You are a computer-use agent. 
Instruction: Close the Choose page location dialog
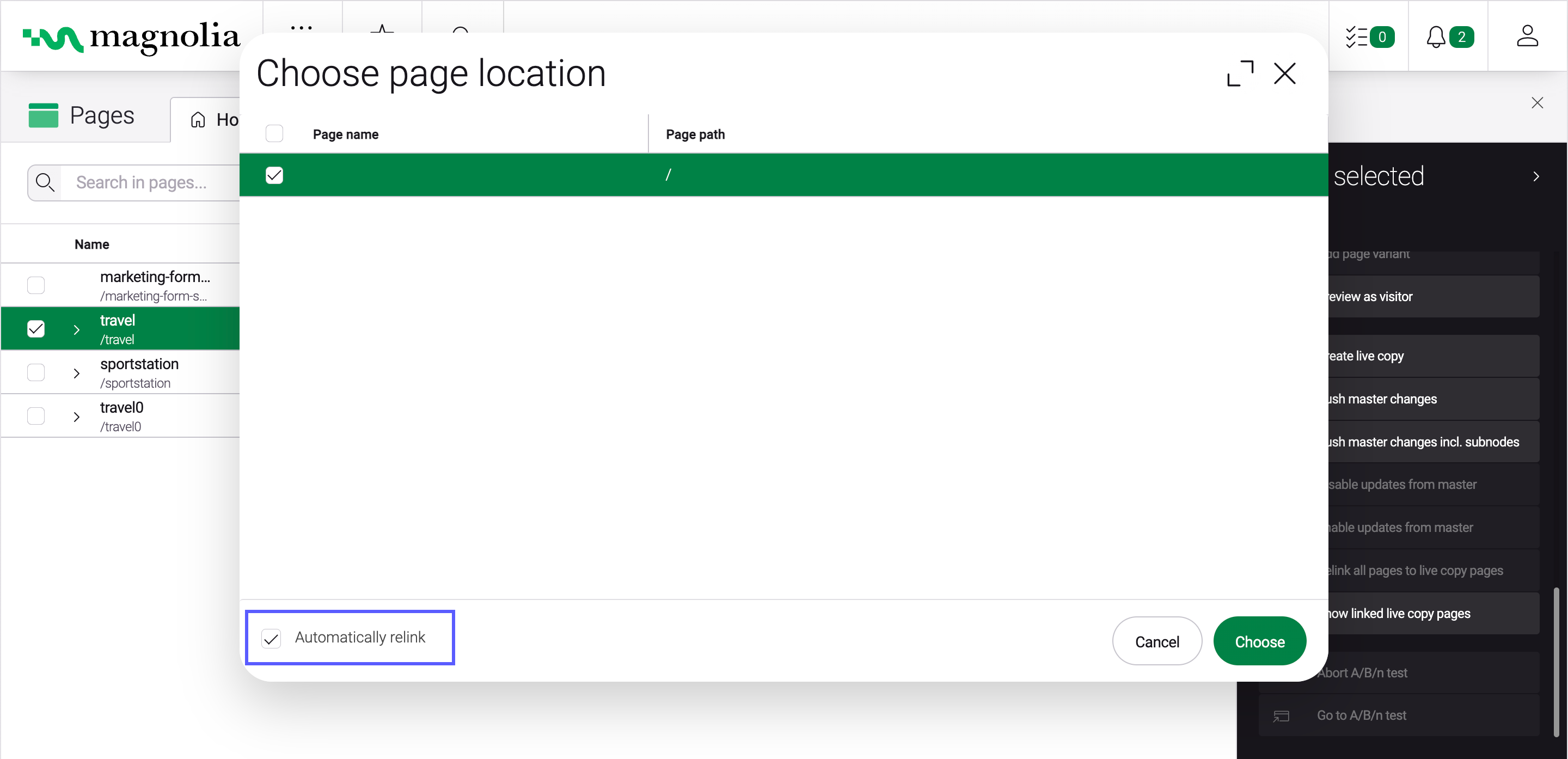pos(1284,74)
